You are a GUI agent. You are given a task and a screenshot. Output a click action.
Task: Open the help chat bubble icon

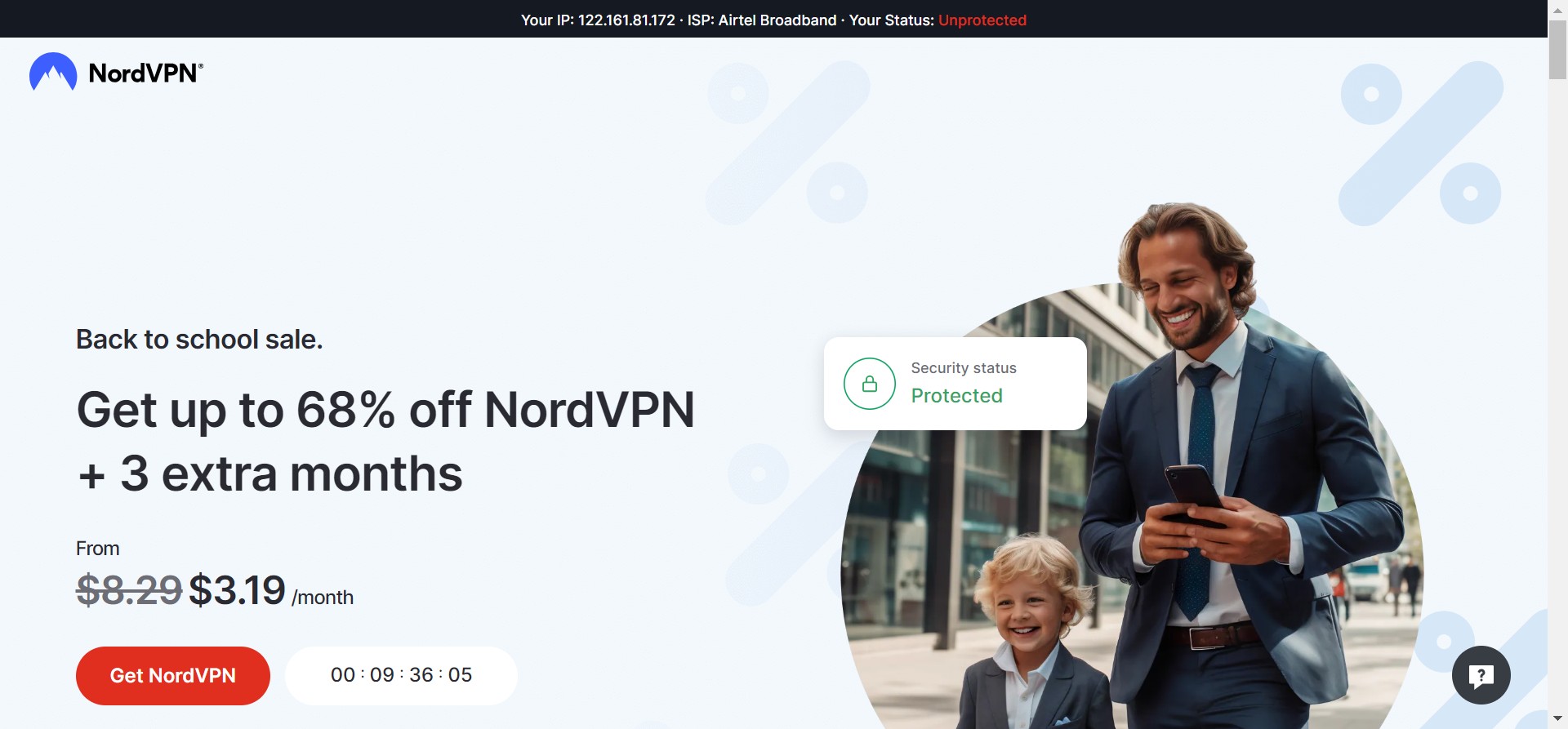coord(1481,675)
